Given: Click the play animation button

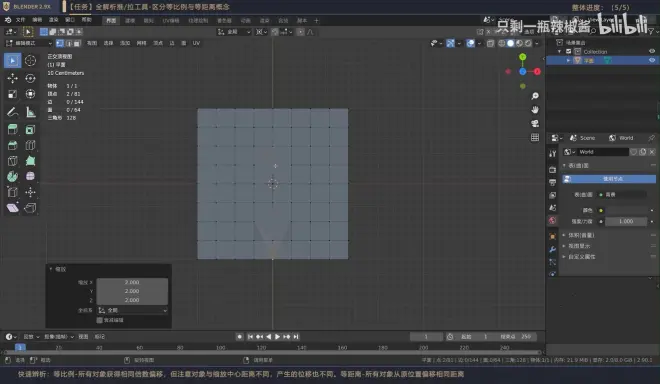Looking at the screenshot, I should 277,336.
